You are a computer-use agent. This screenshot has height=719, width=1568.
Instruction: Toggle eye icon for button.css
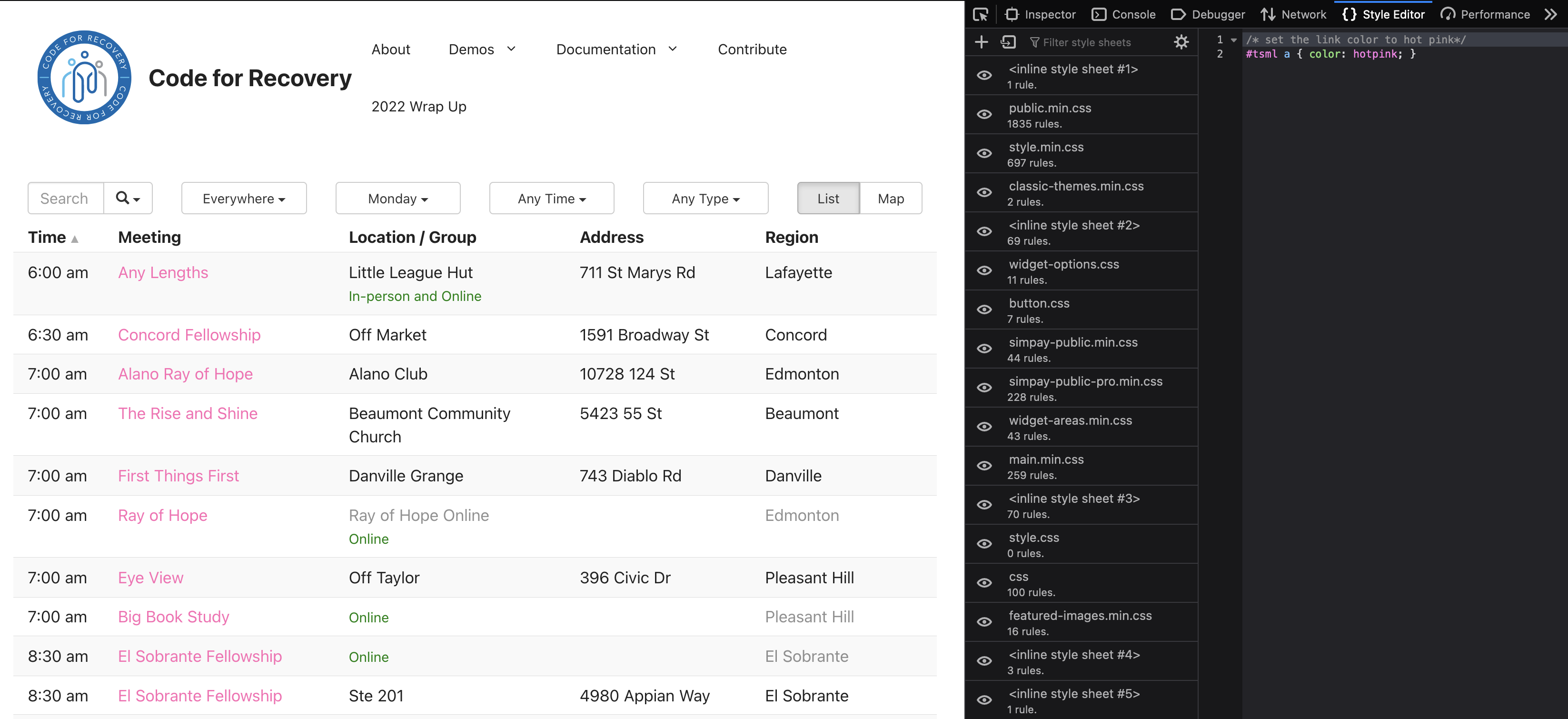tap(984, 310)
